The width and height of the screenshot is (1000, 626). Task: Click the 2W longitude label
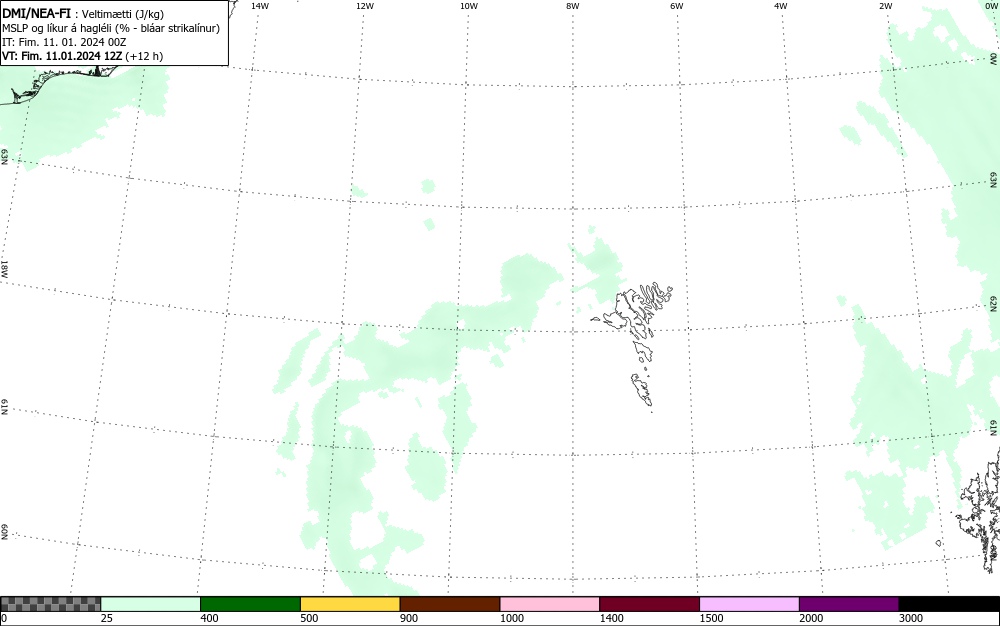click(885, 6)
